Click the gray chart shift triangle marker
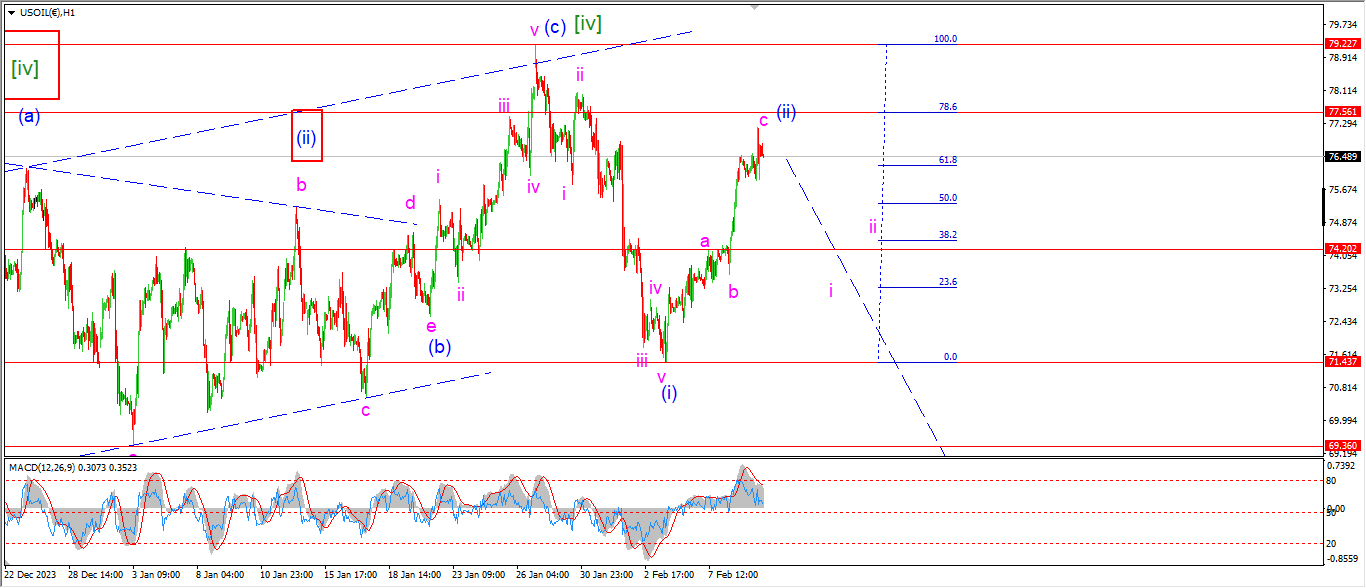The height and width of the screenshot is (588, 1366). (753, 6)
